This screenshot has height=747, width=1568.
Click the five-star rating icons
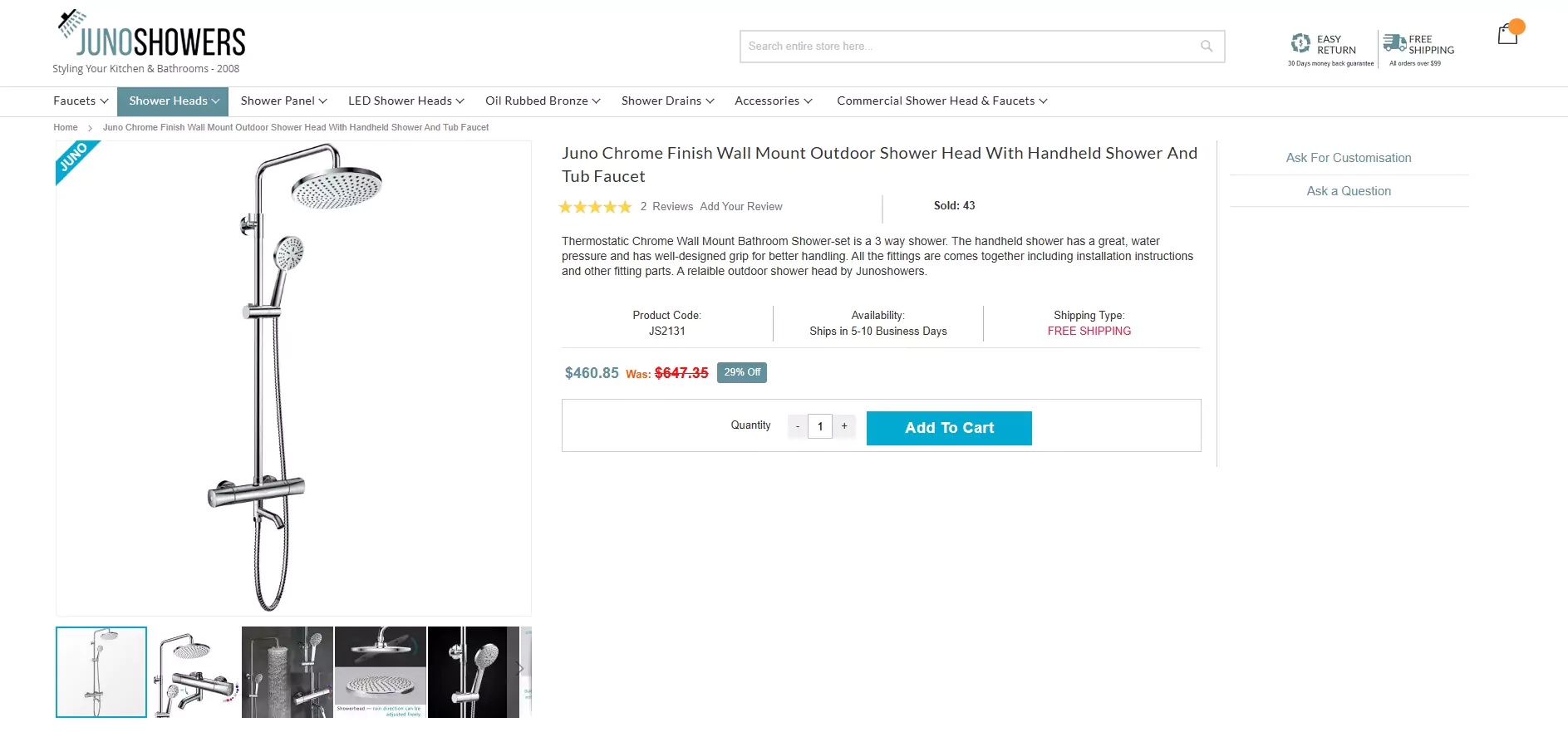click(x=595, y=207)
